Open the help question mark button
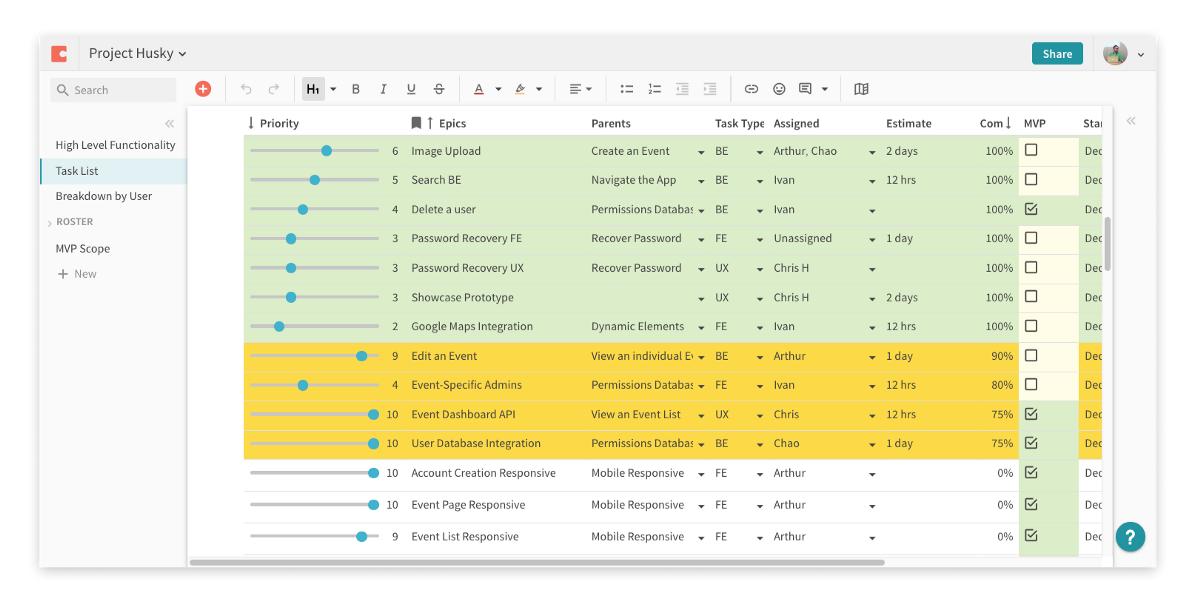 coord(1130,537)
